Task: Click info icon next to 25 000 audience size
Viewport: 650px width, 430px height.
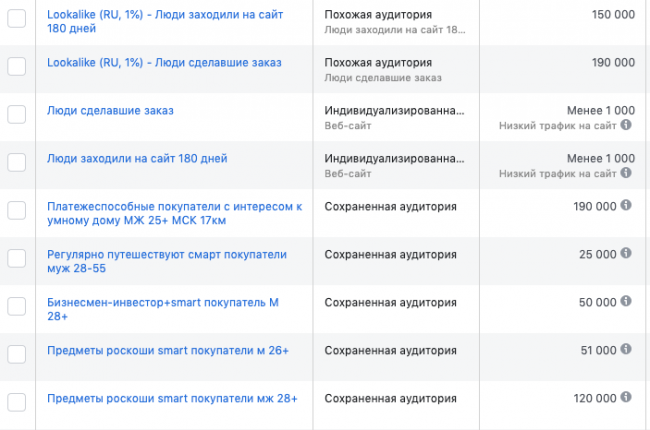Action: [626, 253]
